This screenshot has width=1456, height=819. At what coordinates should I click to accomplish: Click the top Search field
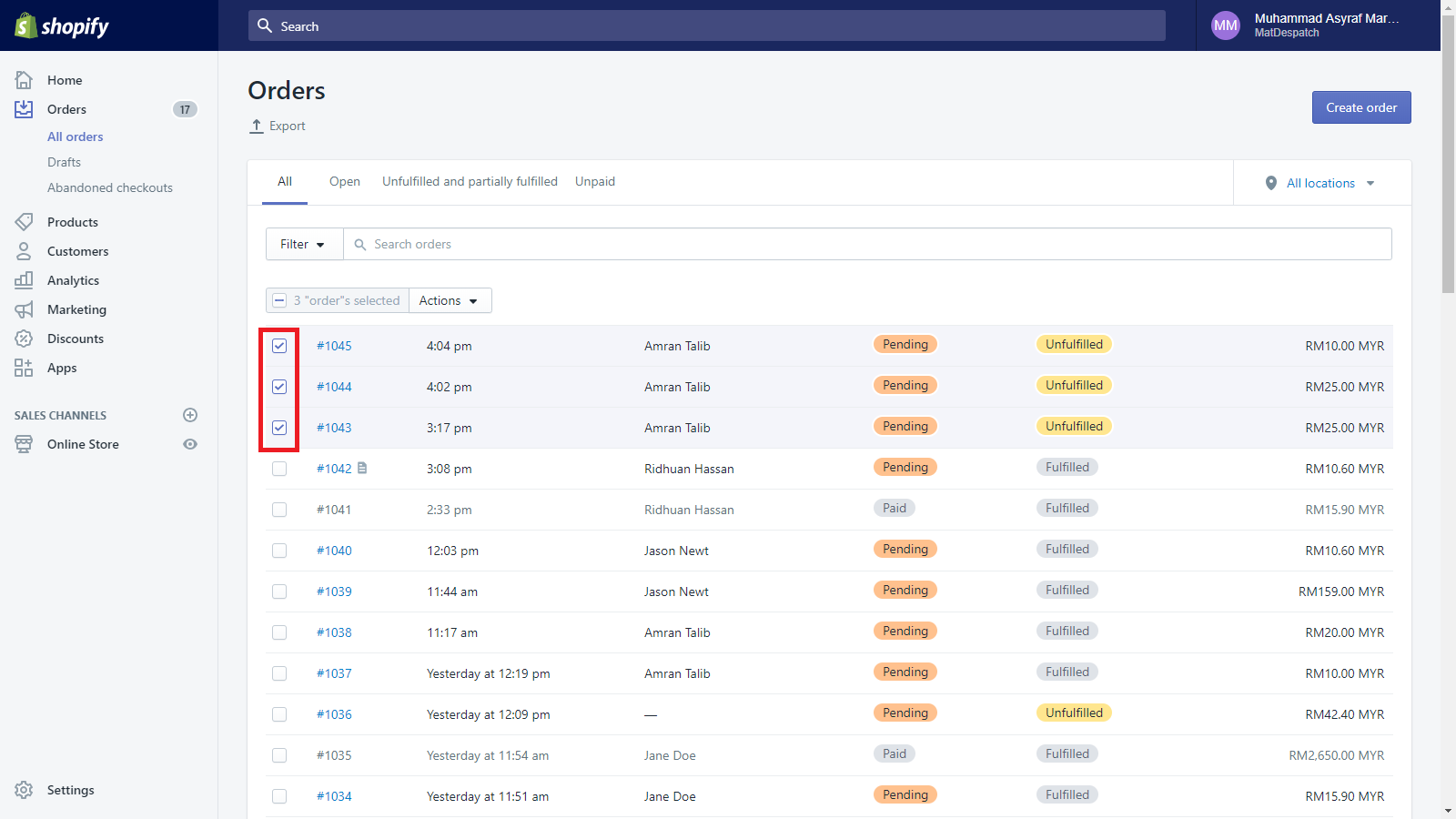click(x=707, y=25)
